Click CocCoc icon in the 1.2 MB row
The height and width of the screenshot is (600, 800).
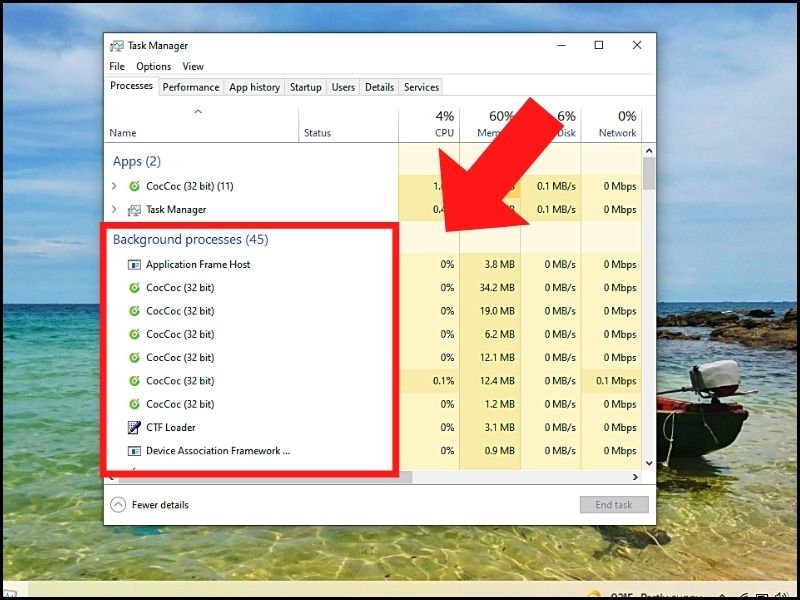(x=134, y=405)
